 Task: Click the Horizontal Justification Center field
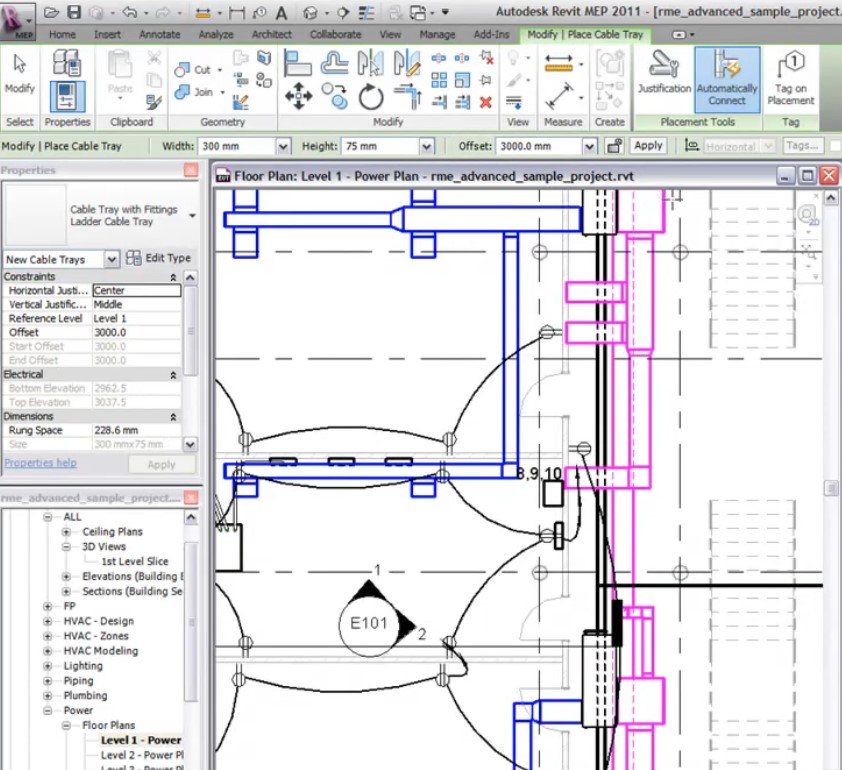pos(137,290)
